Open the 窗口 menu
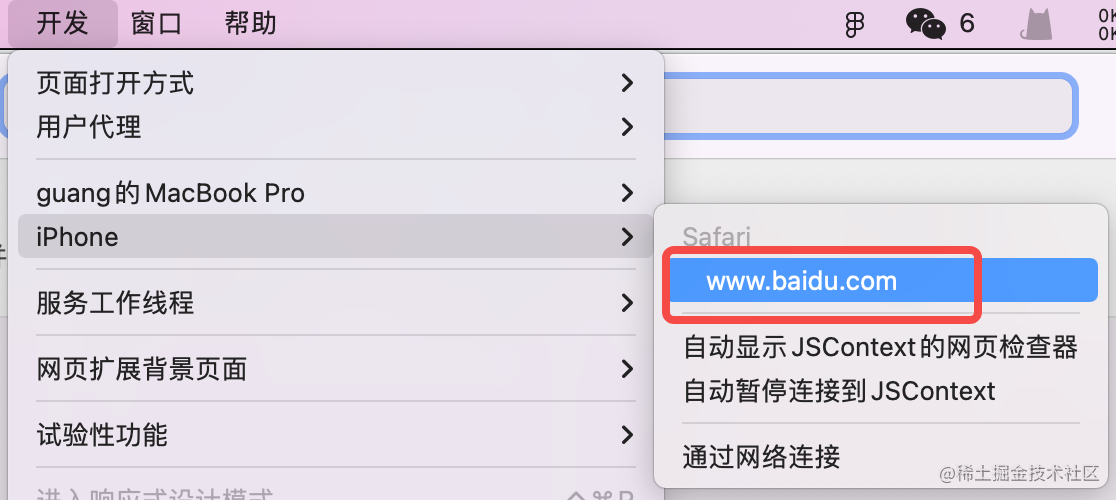The height and width of the screenshot is (500, 1116). (x=157, y=23)
